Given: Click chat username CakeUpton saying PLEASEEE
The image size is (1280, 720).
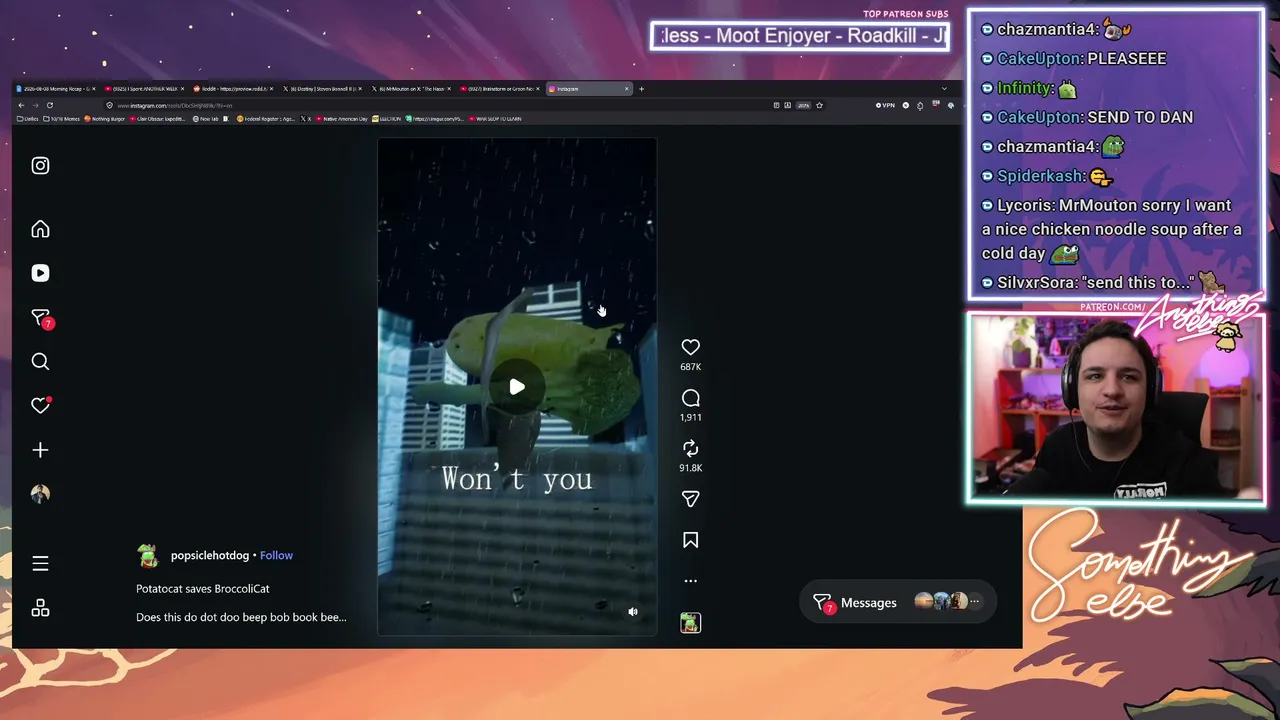Looking at the screenshot, I should coord(1039,59).
